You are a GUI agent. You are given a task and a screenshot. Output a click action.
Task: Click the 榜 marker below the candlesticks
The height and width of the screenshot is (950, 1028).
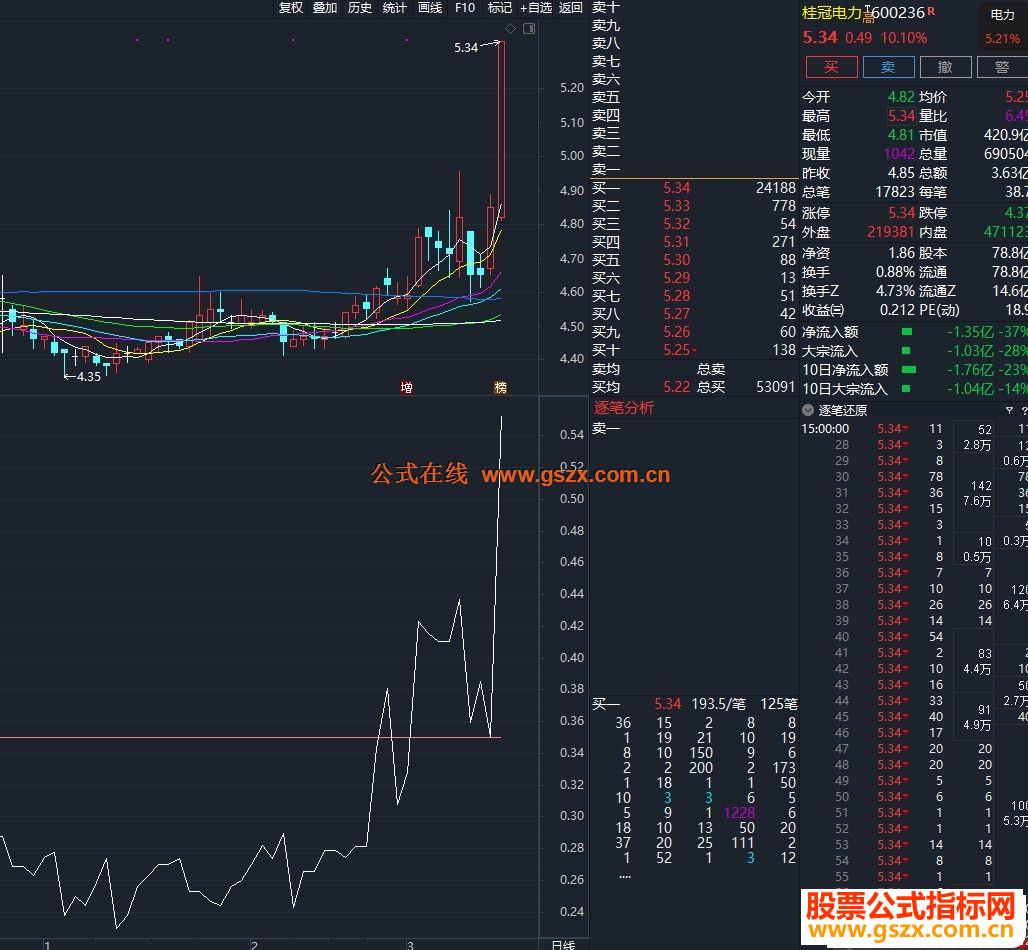500,387
